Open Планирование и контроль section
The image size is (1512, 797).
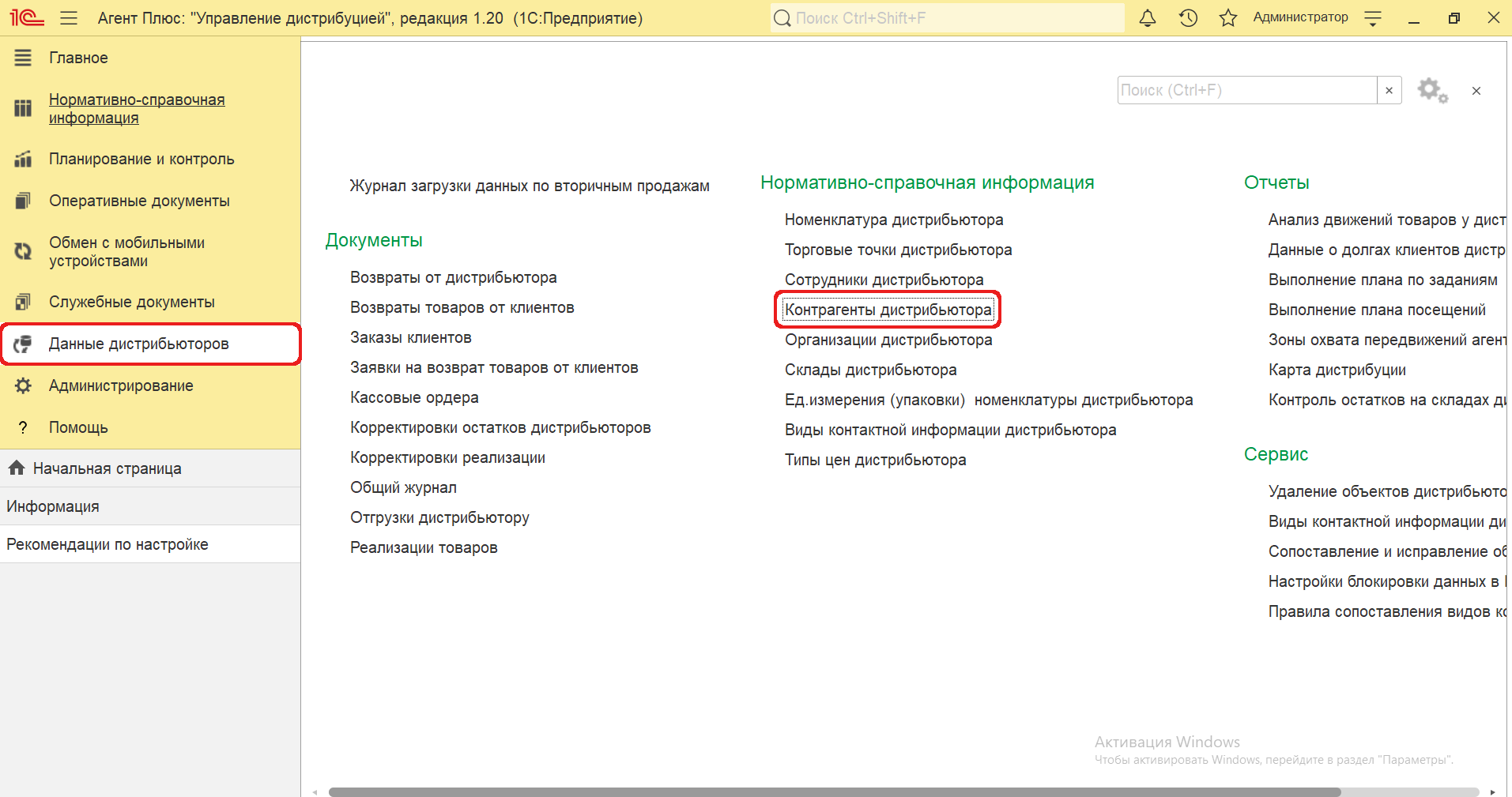tap(150, 159)
